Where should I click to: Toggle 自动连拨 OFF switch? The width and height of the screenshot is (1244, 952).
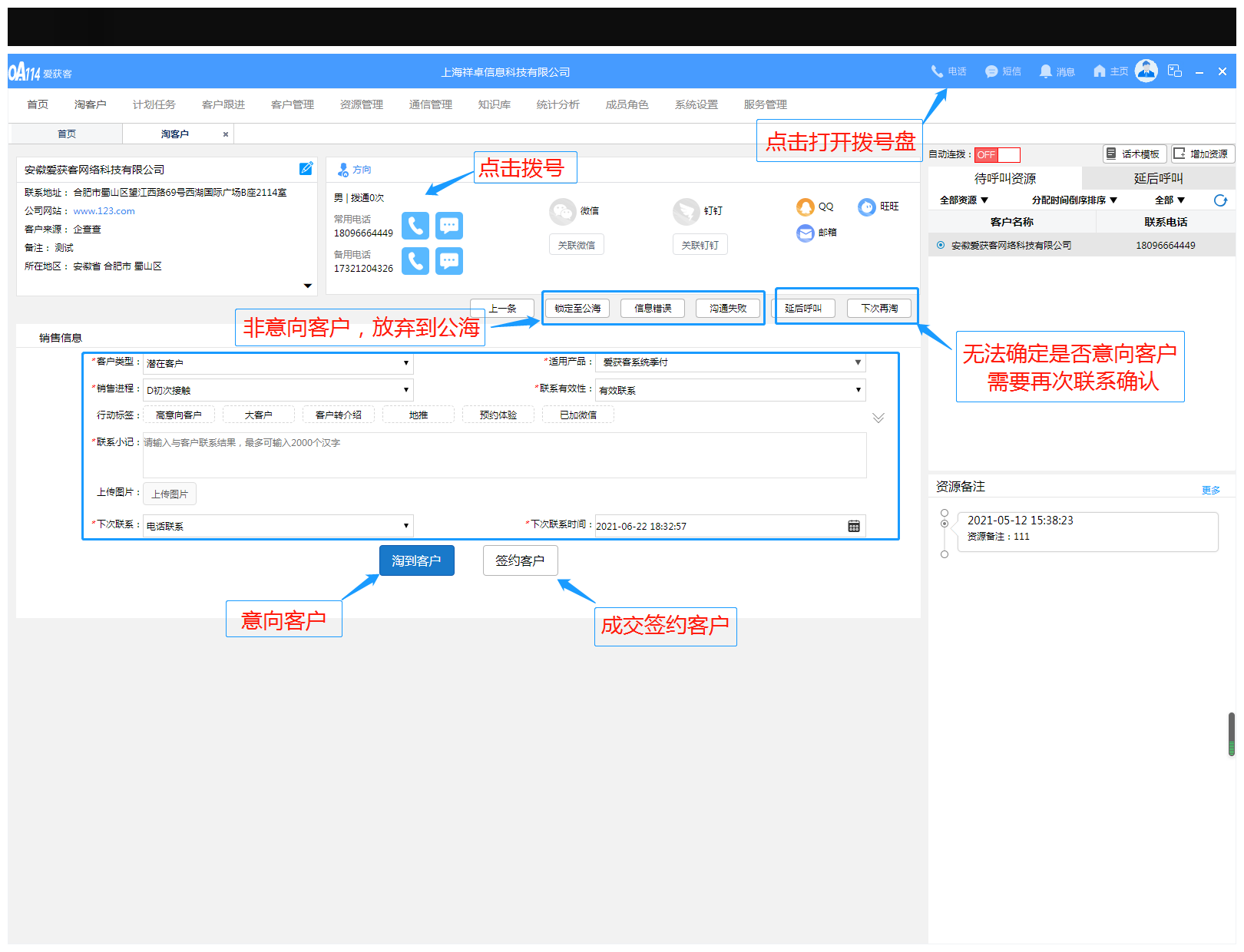click(x=997, y=155)
